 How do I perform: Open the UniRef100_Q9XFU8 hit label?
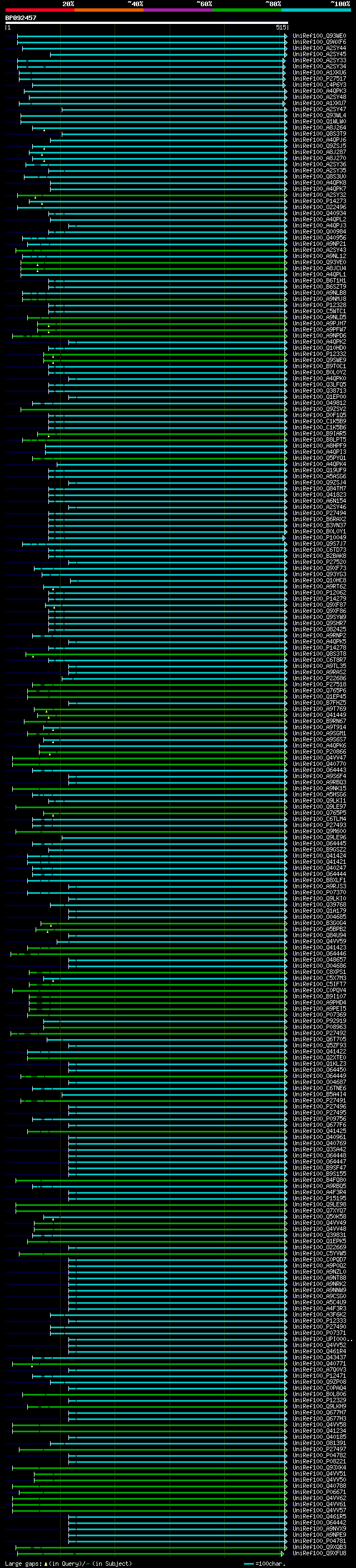click(319, 1553)
